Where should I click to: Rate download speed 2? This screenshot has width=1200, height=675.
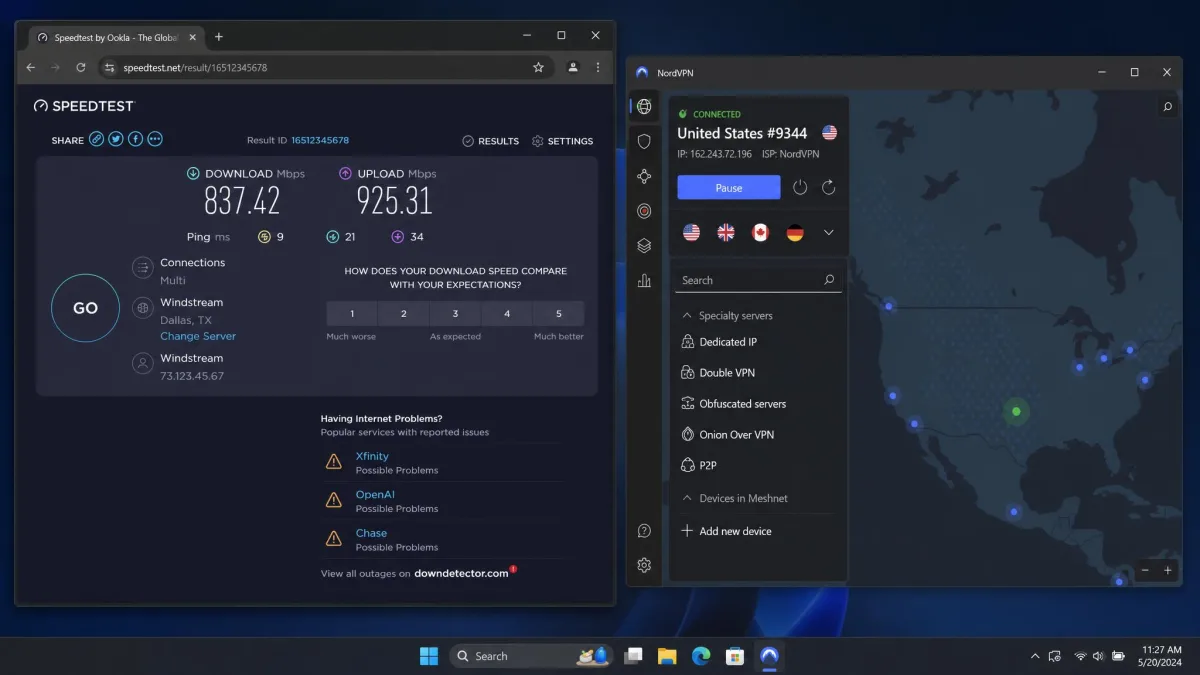point(403,313)
